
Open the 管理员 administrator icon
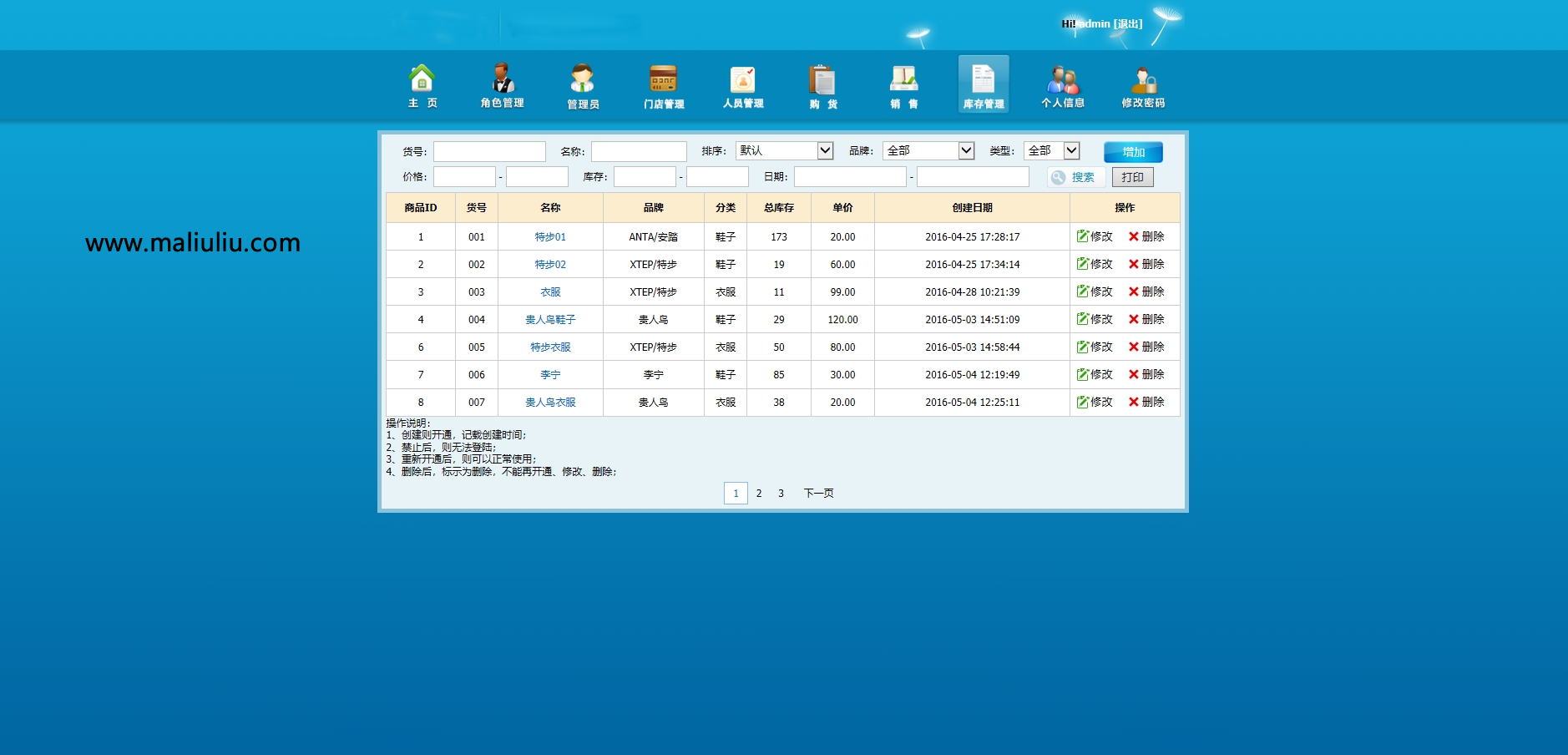pos(583,84)
